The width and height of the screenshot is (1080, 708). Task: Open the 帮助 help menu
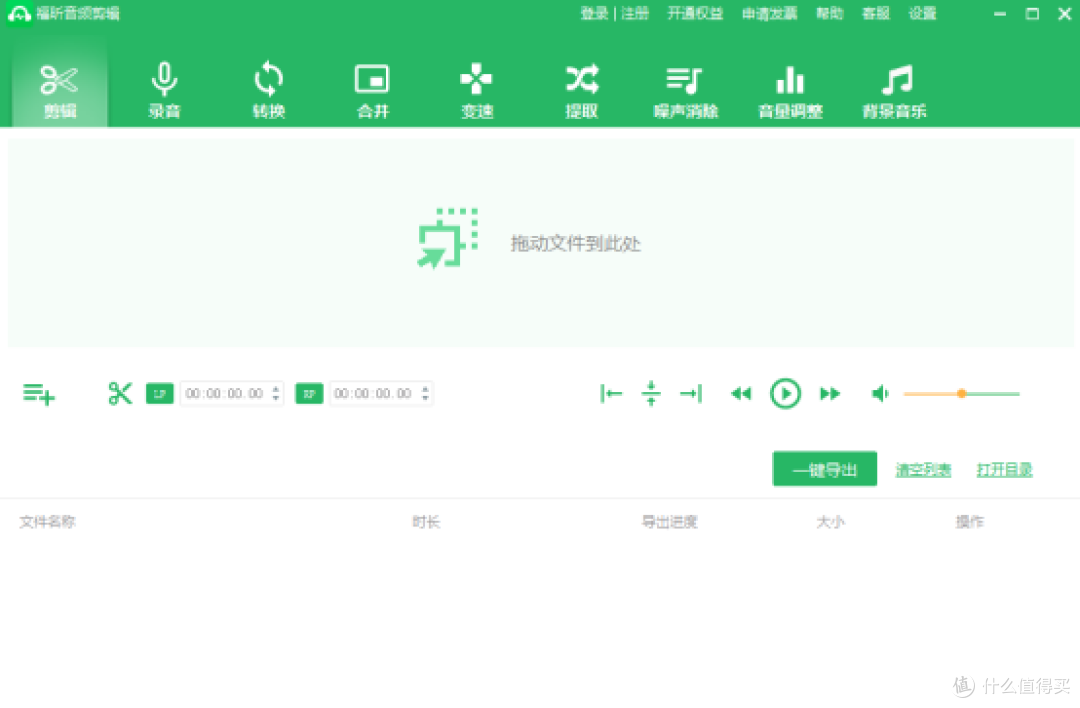[x=829, y=13]
